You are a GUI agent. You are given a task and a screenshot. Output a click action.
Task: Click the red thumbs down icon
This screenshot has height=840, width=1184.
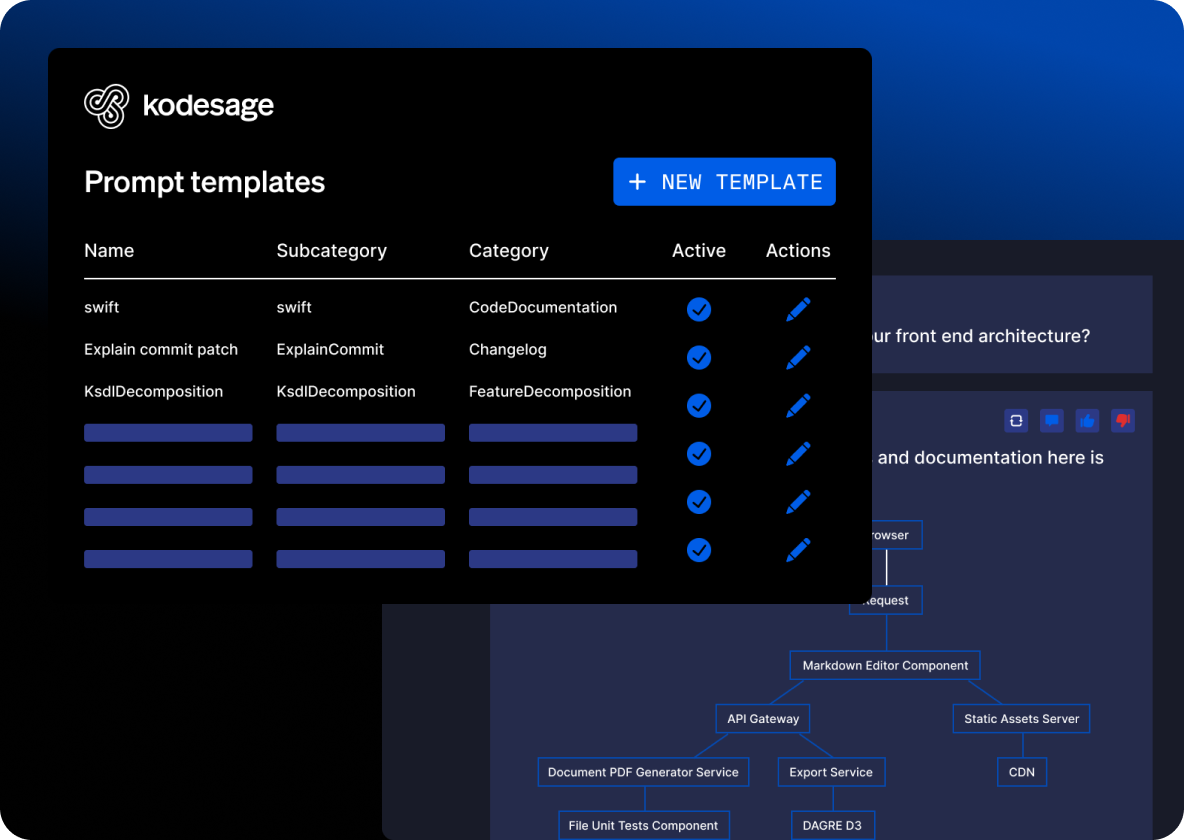click(x=1122, y=421)
